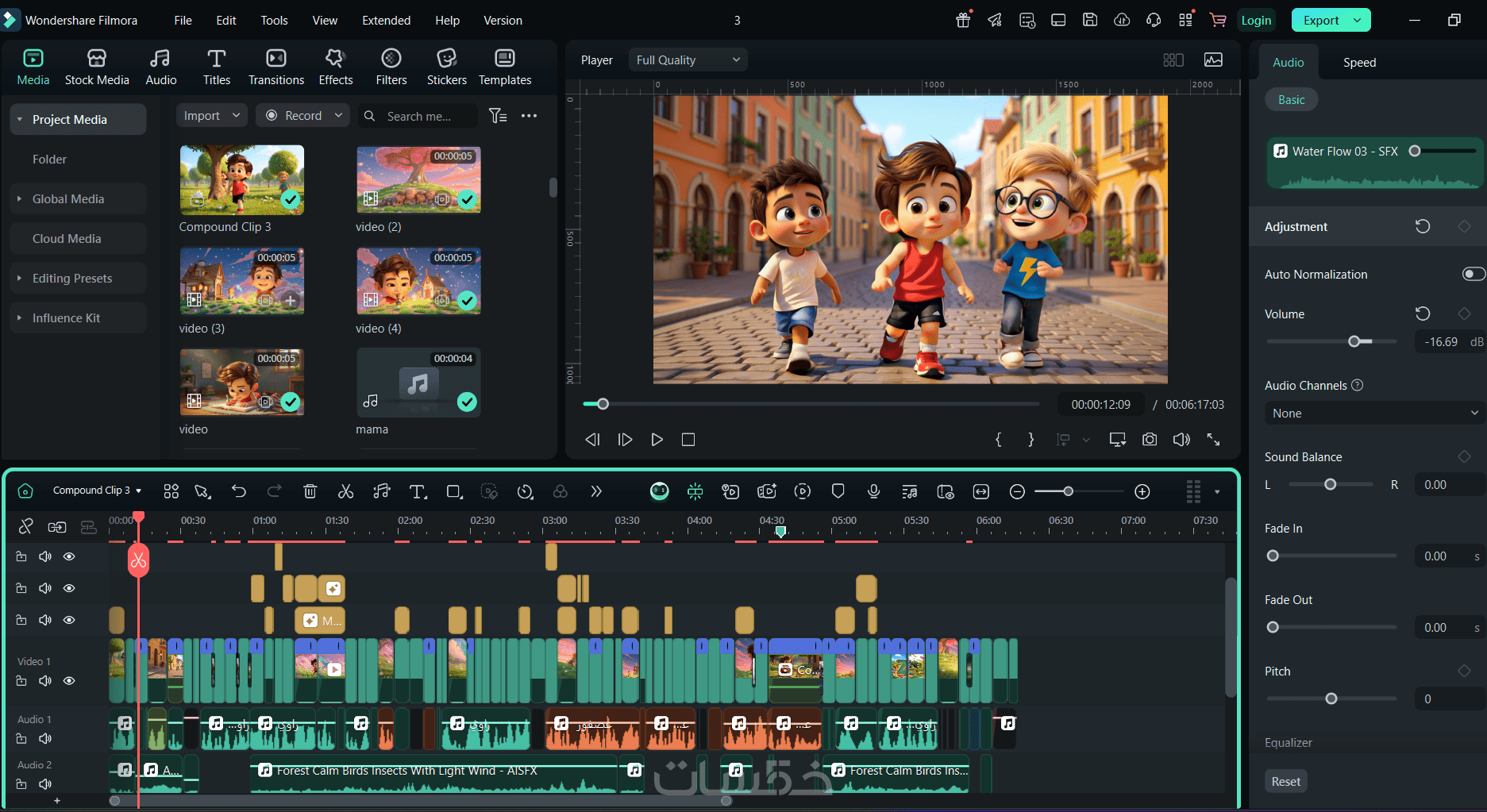Click the Login button
1487x812 pixels.
pyautogui.click(x=1255, y=20)
